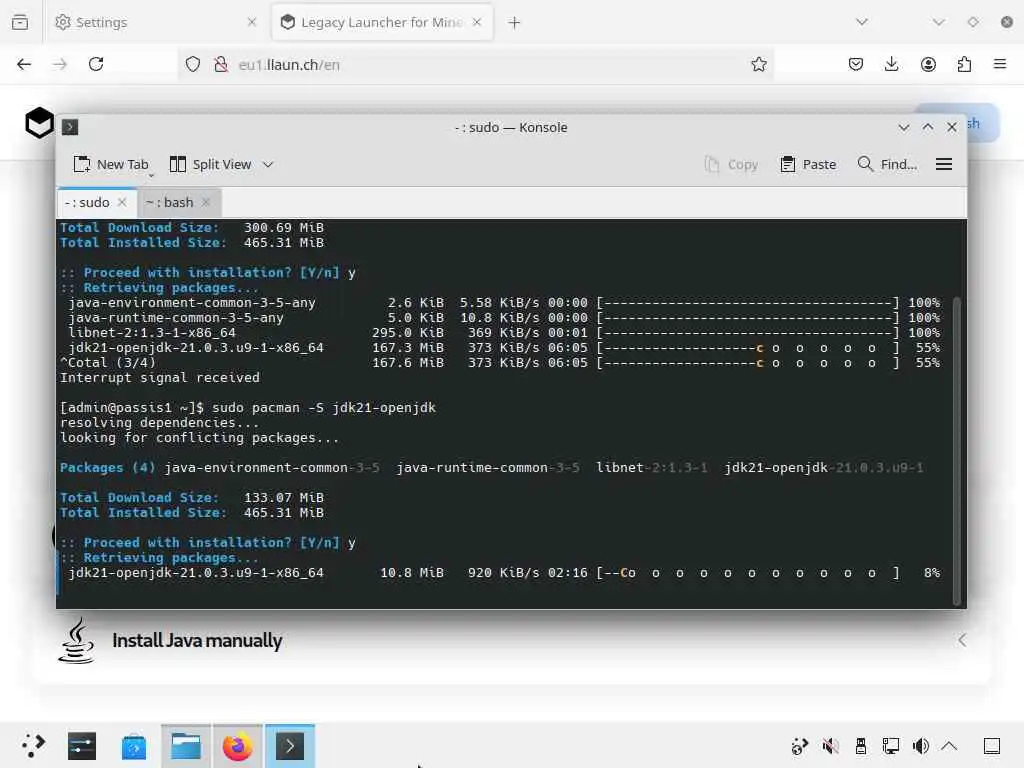Open the insecure connection lock icon
This screenshot has width=1024, height=768.
[x=221, y=64]
